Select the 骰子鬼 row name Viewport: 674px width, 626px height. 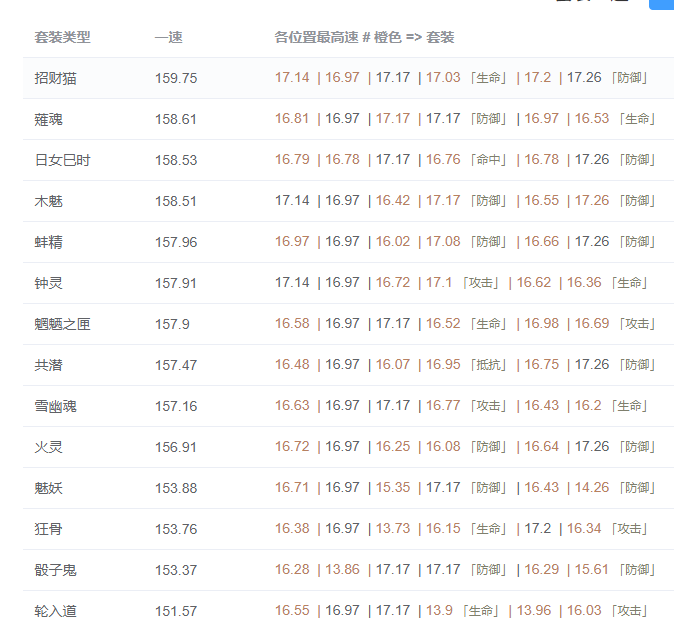point(55,570)
